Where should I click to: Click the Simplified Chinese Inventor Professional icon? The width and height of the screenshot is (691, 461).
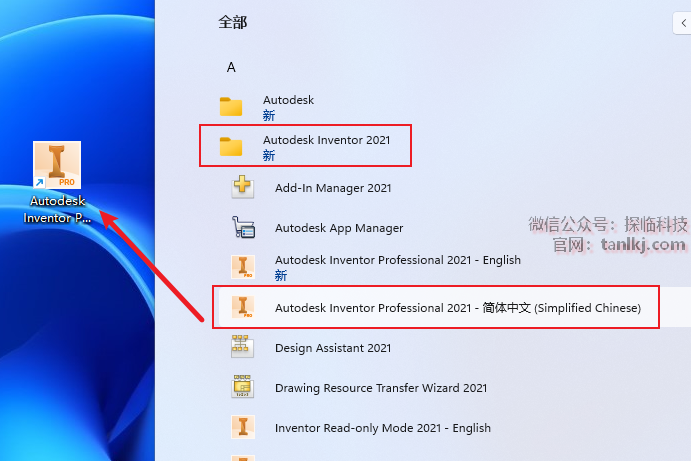click(243, 307)
